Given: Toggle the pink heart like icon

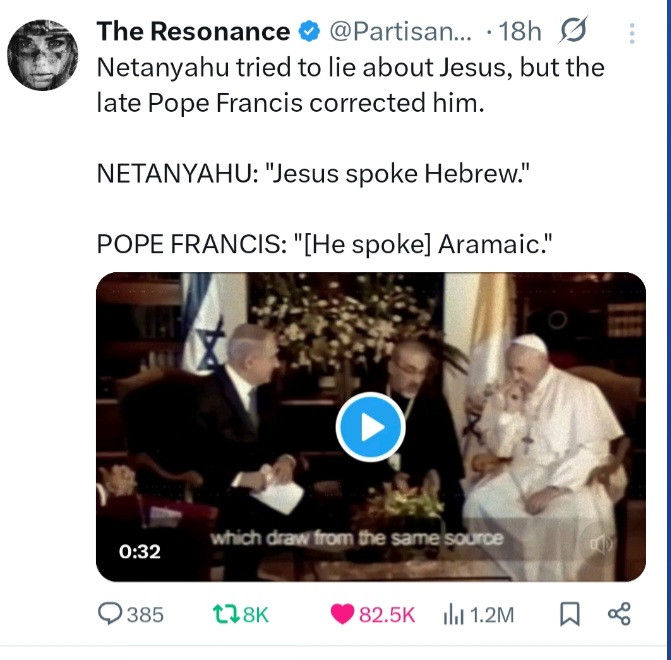Looking at the screenshot, I should point(342,614).
